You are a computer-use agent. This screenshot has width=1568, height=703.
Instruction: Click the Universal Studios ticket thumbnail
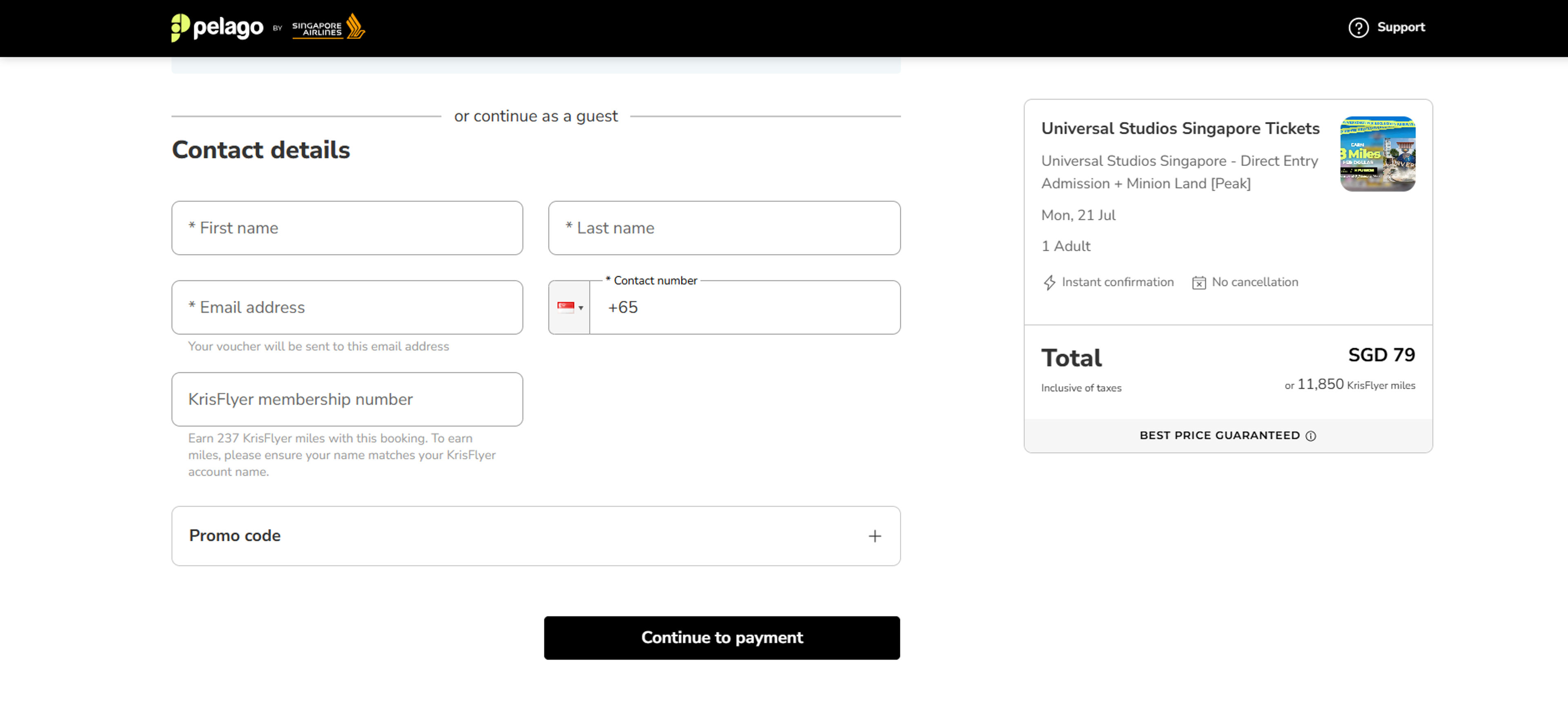coord(1377,154)
